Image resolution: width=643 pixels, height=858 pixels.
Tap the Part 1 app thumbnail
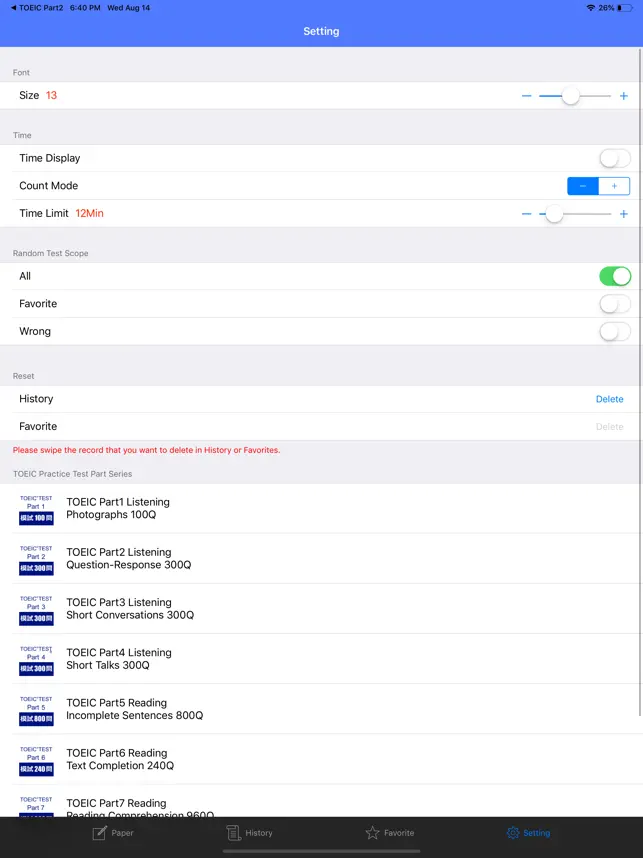pos(36,509)
